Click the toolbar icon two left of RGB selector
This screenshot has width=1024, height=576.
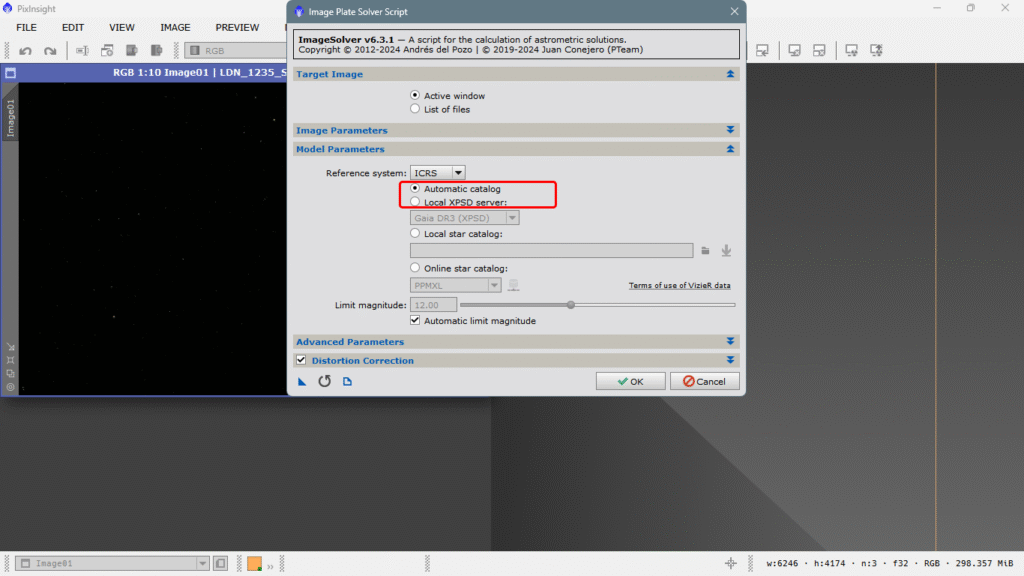point(132,50)
